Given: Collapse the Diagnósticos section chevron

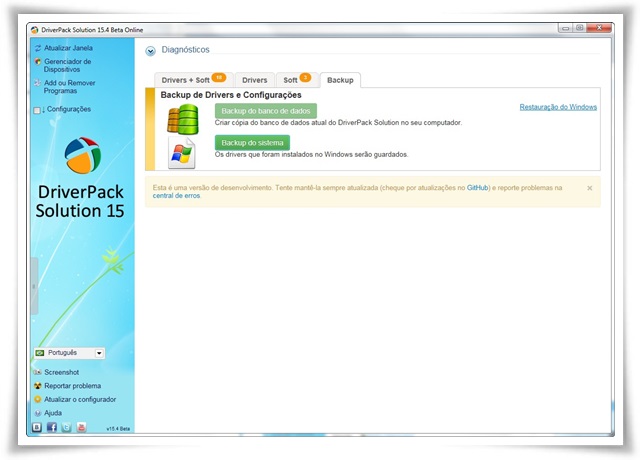Looking at the screenshot, I should 151,51.
